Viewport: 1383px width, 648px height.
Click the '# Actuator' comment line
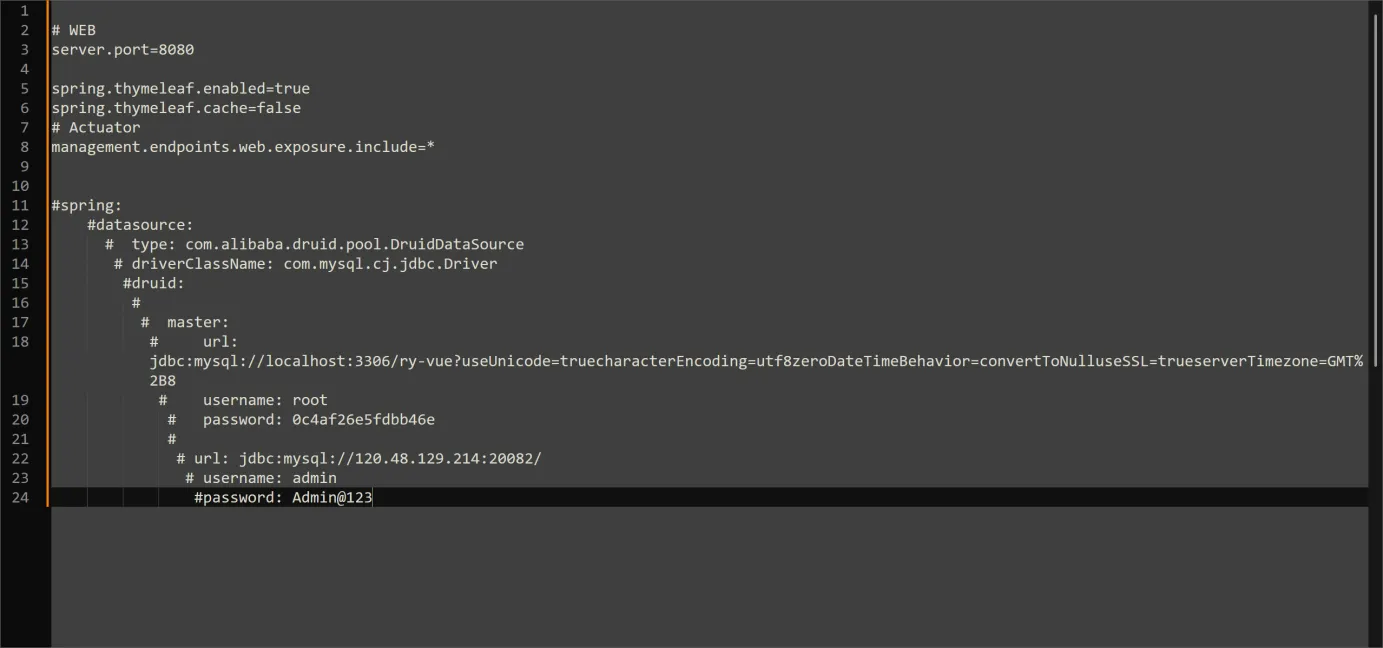click(96, 127)
